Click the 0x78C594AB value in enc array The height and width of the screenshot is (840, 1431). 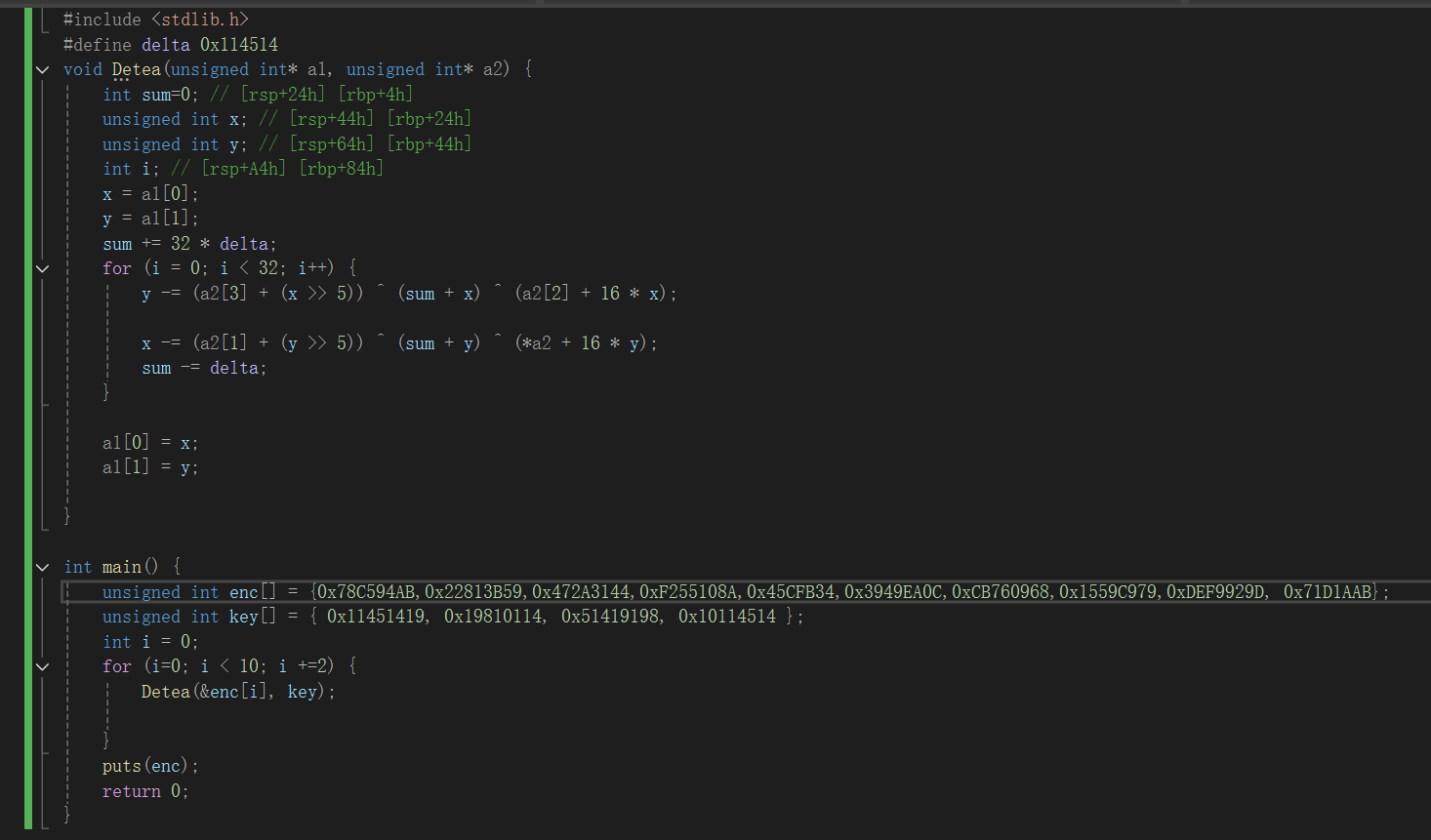367,592
